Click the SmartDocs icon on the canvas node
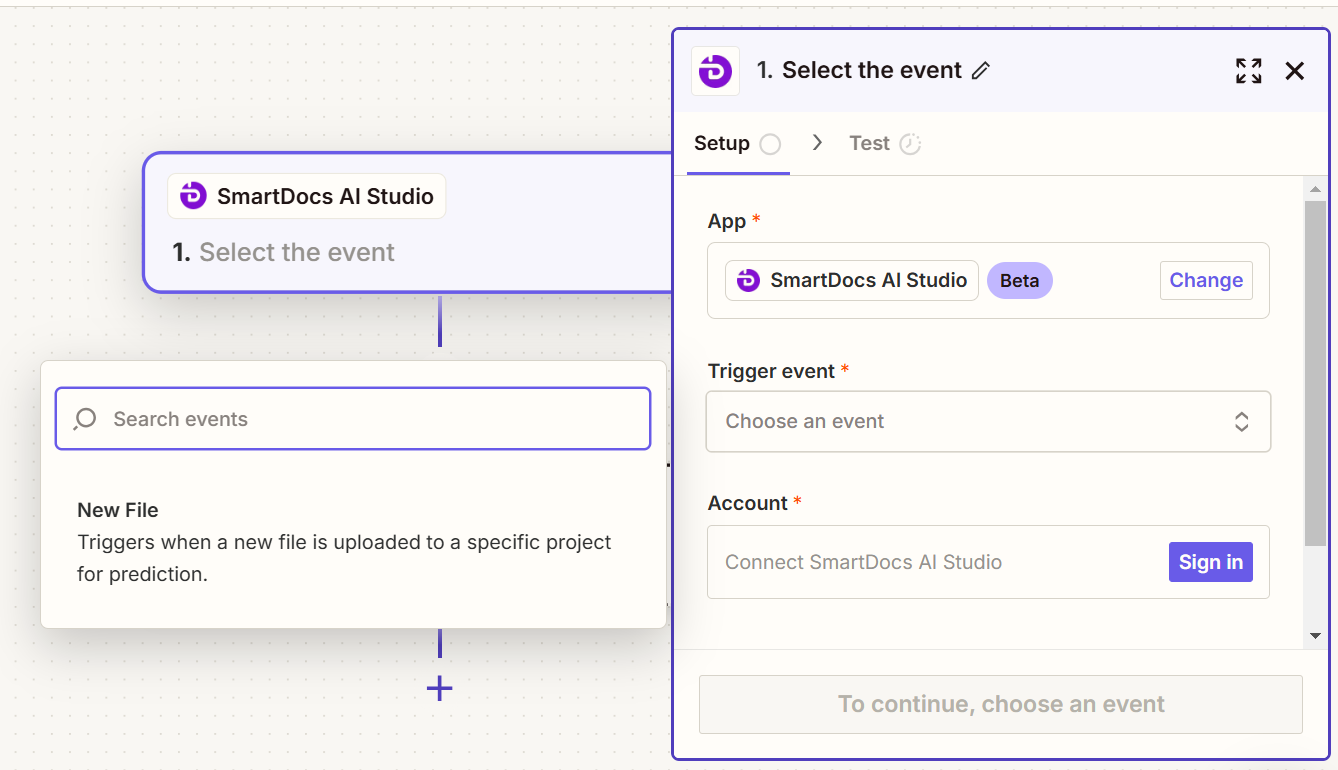This screenshot has height=770, width=1338. (x=193, y=196)
